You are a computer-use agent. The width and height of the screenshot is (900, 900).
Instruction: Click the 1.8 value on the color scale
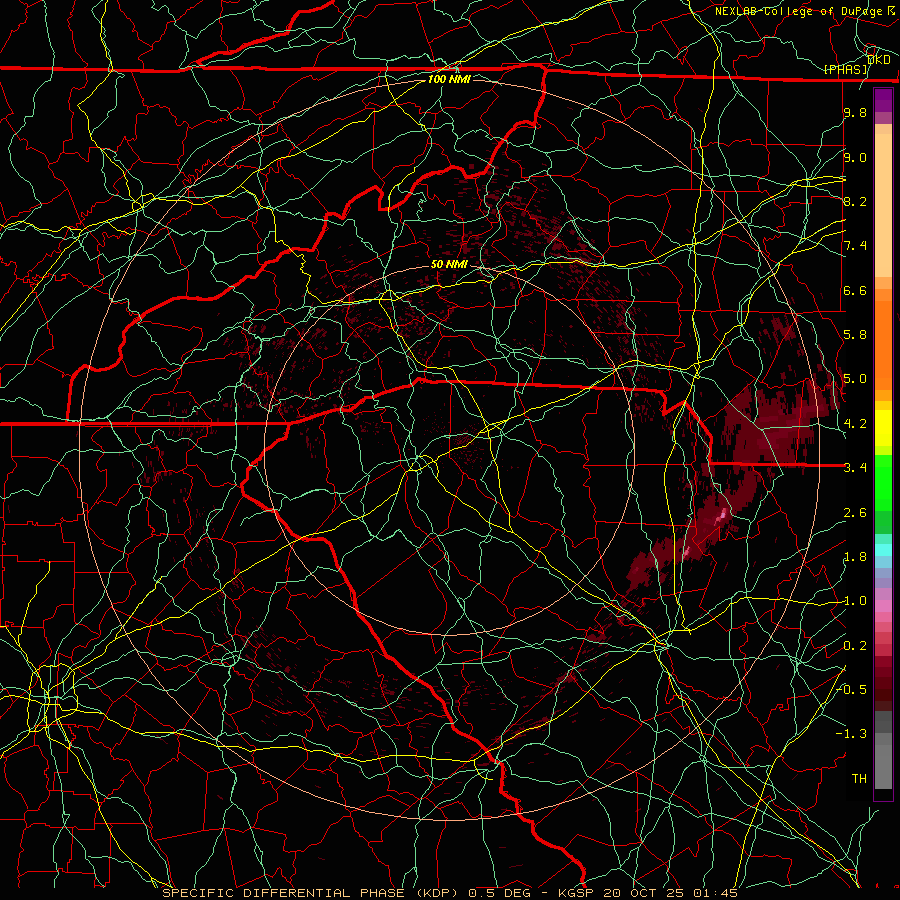(x=855, y=557)
